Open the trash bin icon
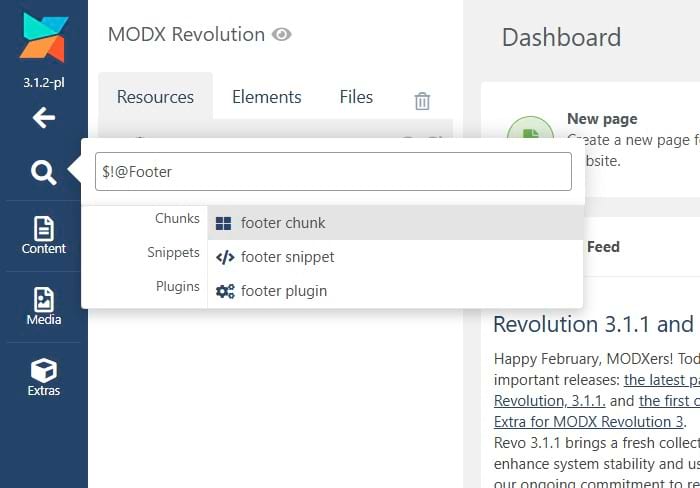This screenshot has width=700, height=488. coord(422,100)
